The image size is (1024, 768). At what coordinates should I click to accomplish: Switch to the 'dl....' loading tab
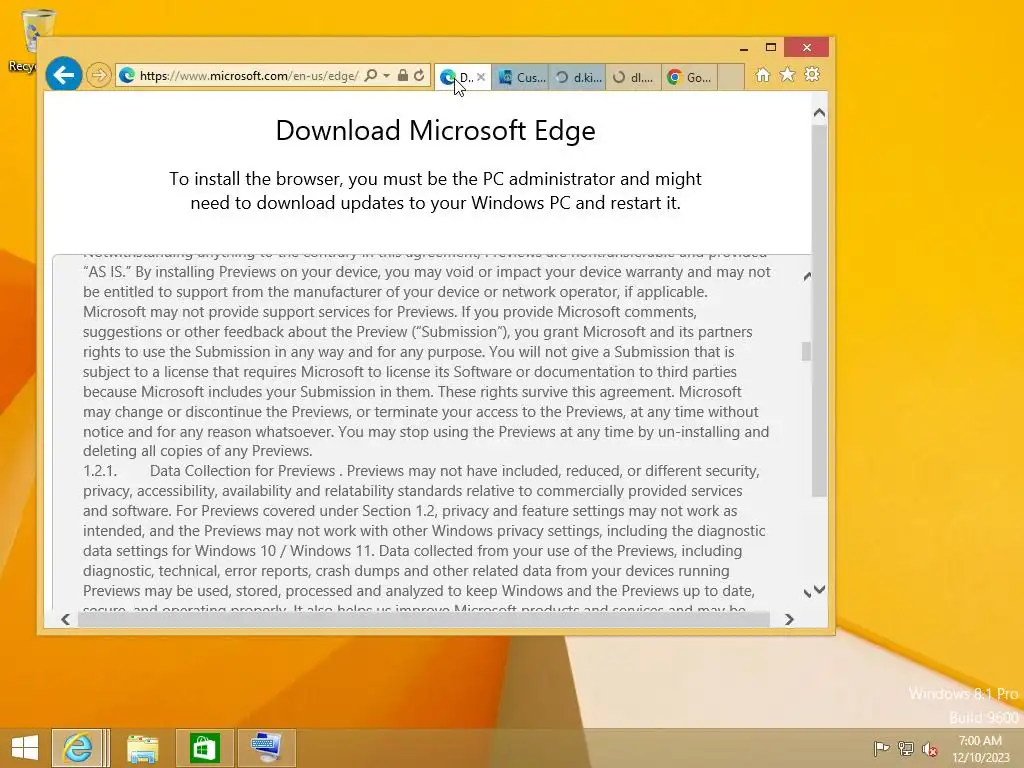[633, 77]
